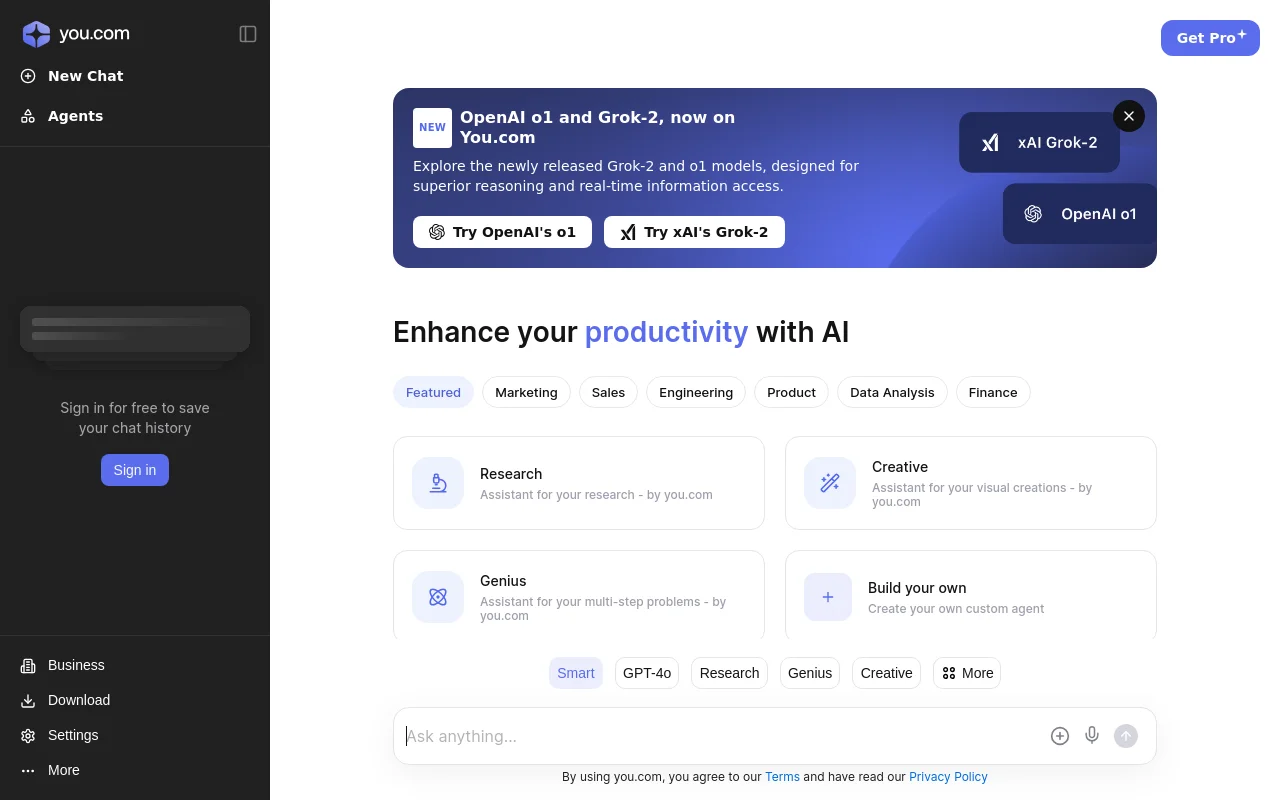
Task: Select the Smart mode chip
Action: (x=576, y=673)
